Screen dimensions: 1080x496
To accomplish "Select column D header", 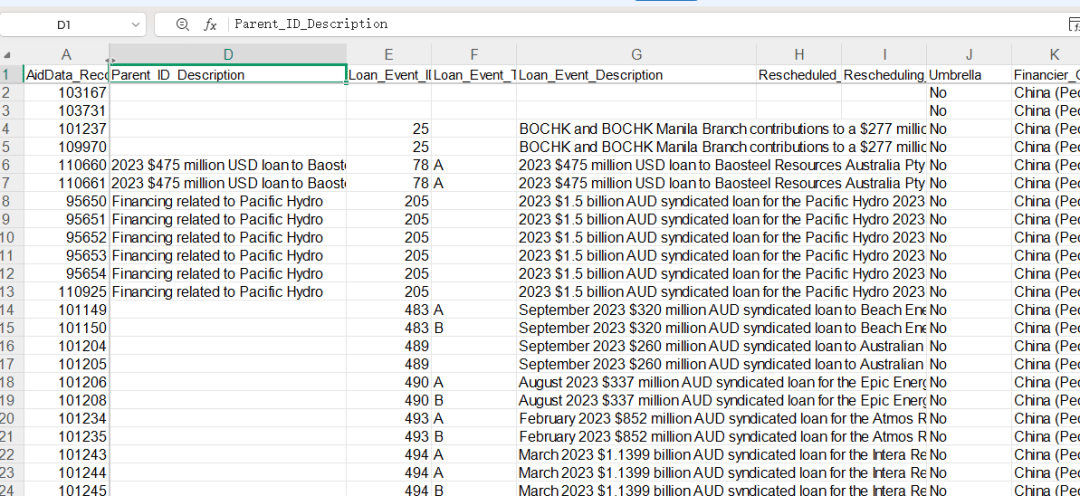I will click(228, 55).
